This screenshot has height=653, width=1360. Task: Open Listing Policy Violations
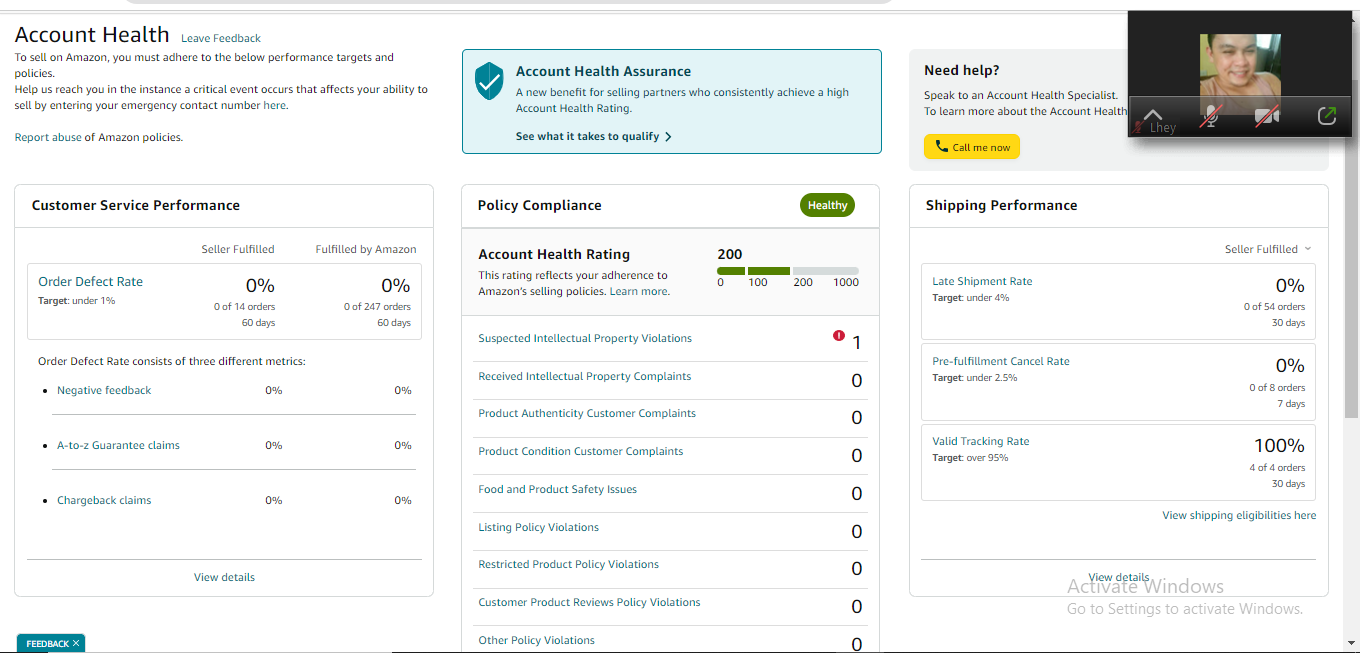539,527
